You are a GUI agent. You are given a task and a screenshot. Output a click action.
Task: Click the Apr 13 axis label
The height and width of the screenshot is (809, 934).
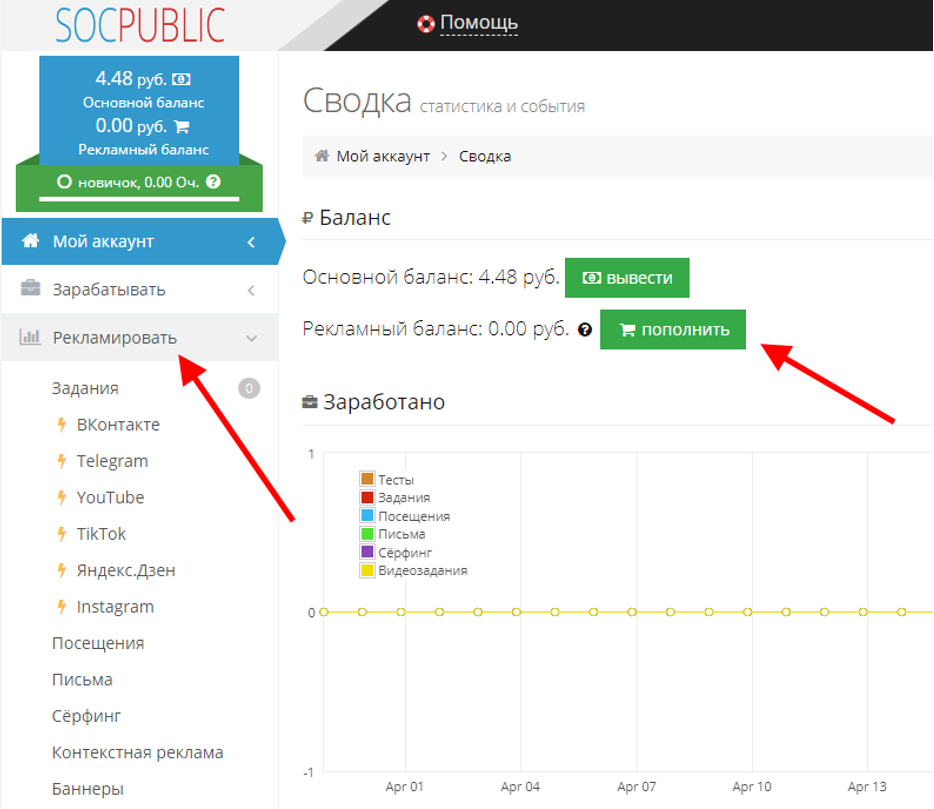[867, 787]
